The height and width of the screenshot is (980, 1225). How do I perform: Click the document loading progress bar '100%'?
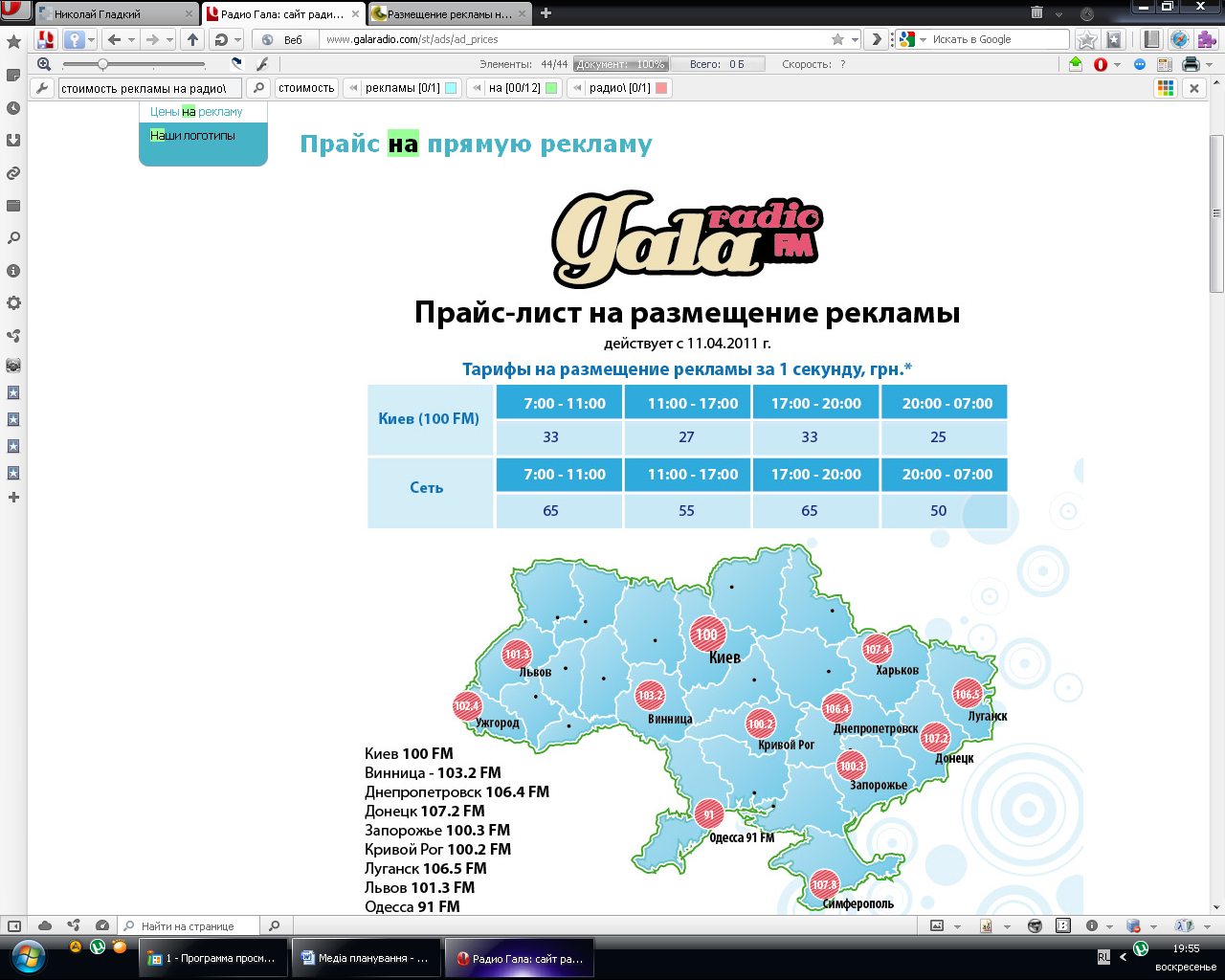tap(620, 64)
